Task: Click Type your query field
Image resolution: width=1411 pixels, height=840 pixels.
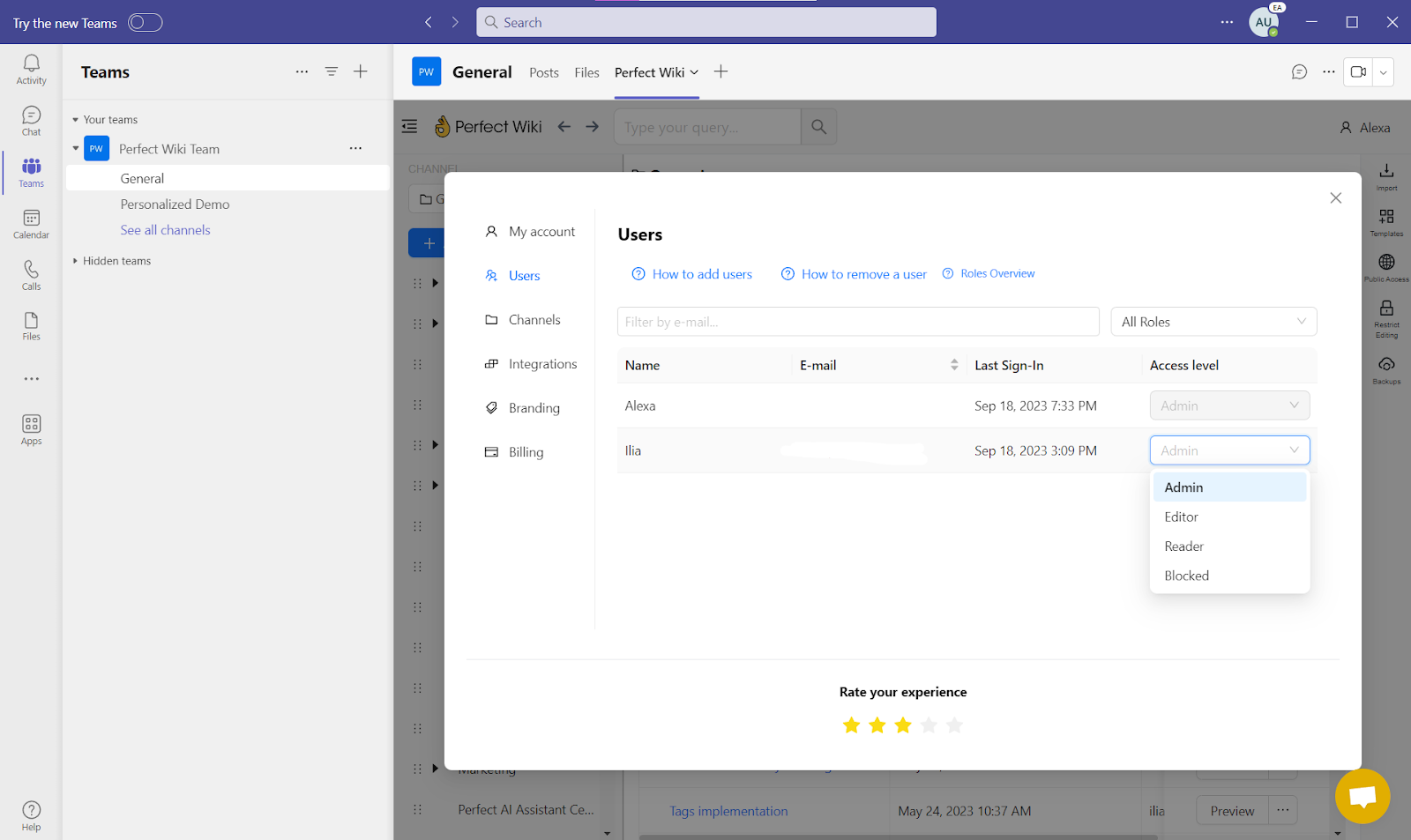Action: point(707,127)
